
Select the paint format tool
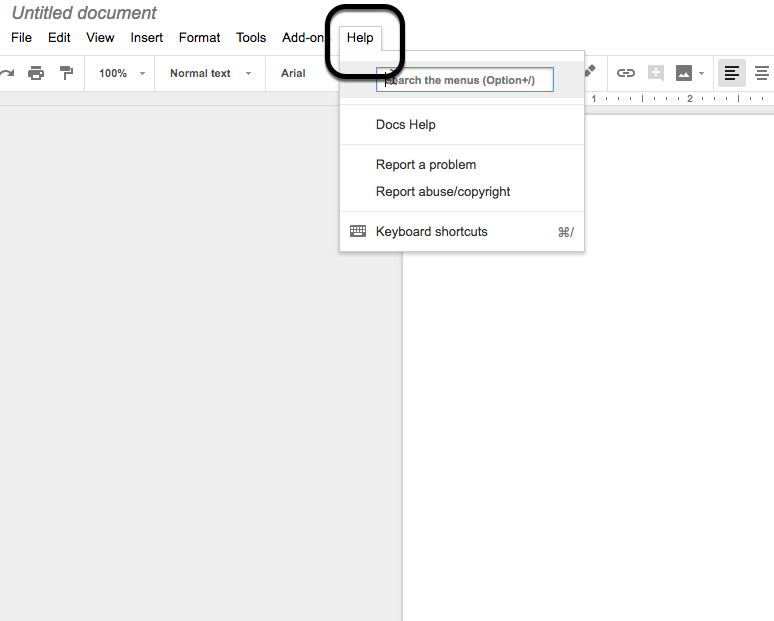(66, 73)
